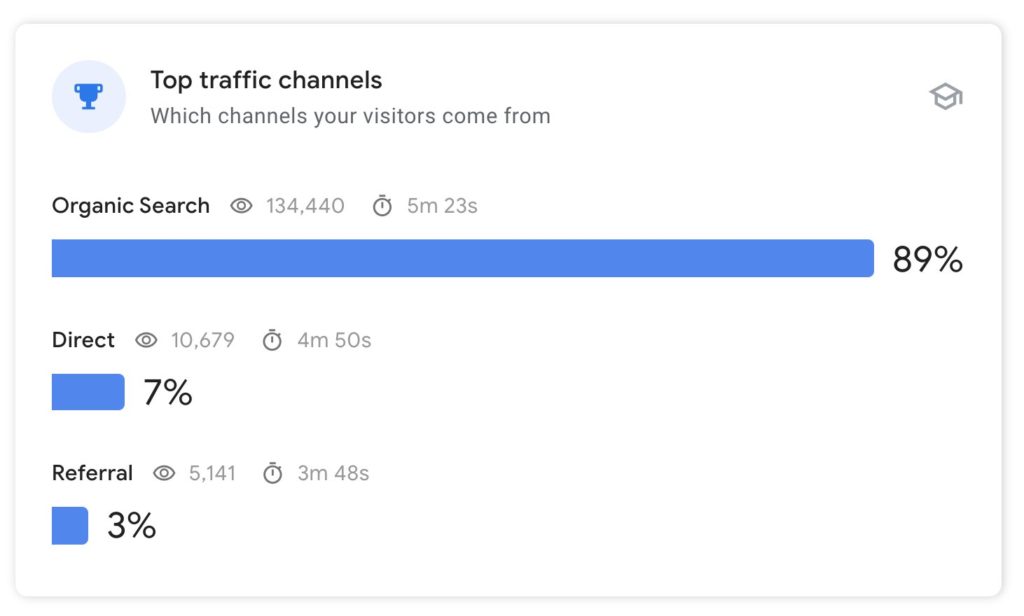Select the Direct channel label
Screen dimensions: 1024x616
pyautogui.click(x=83, y=340)
